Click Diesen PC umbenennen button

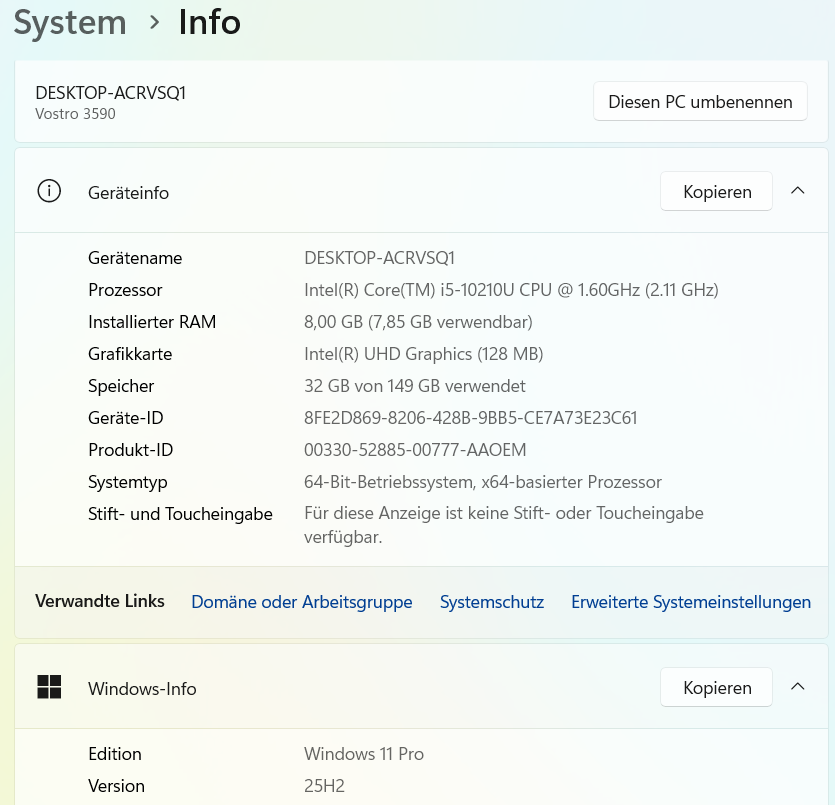coord(700,101)
